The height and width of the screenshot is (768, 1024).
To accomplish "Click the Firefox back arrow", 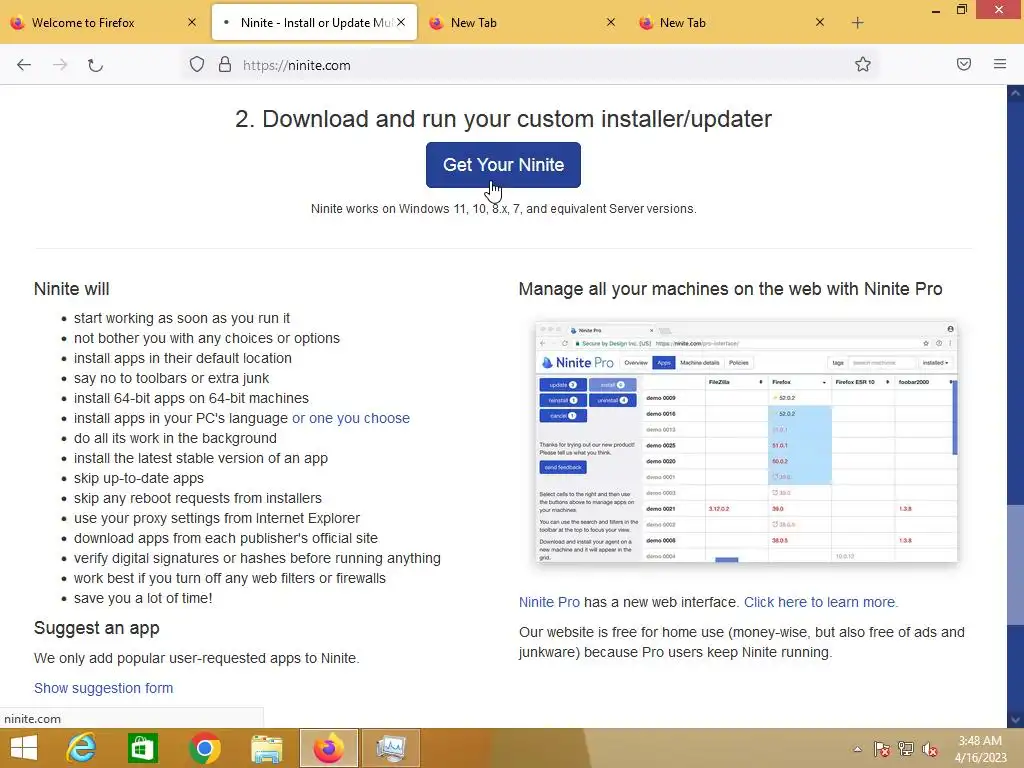I will 24,65.
